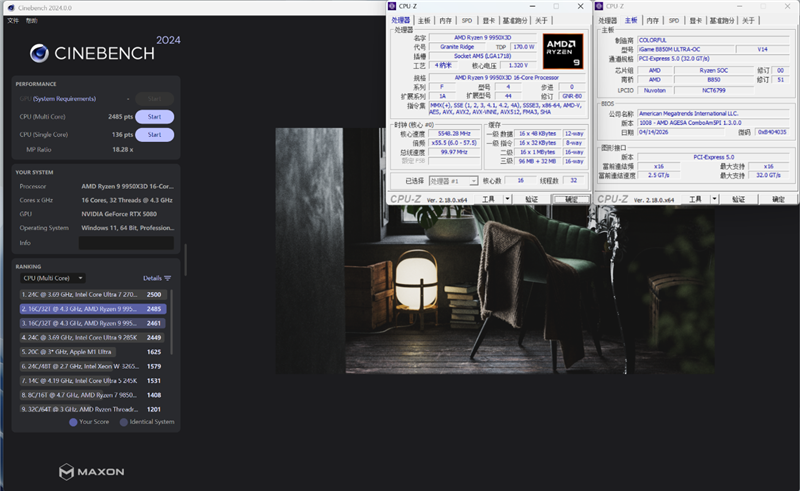Click the iGame B850M ULTRA-OC model field
The width and height of the screenshot is (800, 491).
686,50
